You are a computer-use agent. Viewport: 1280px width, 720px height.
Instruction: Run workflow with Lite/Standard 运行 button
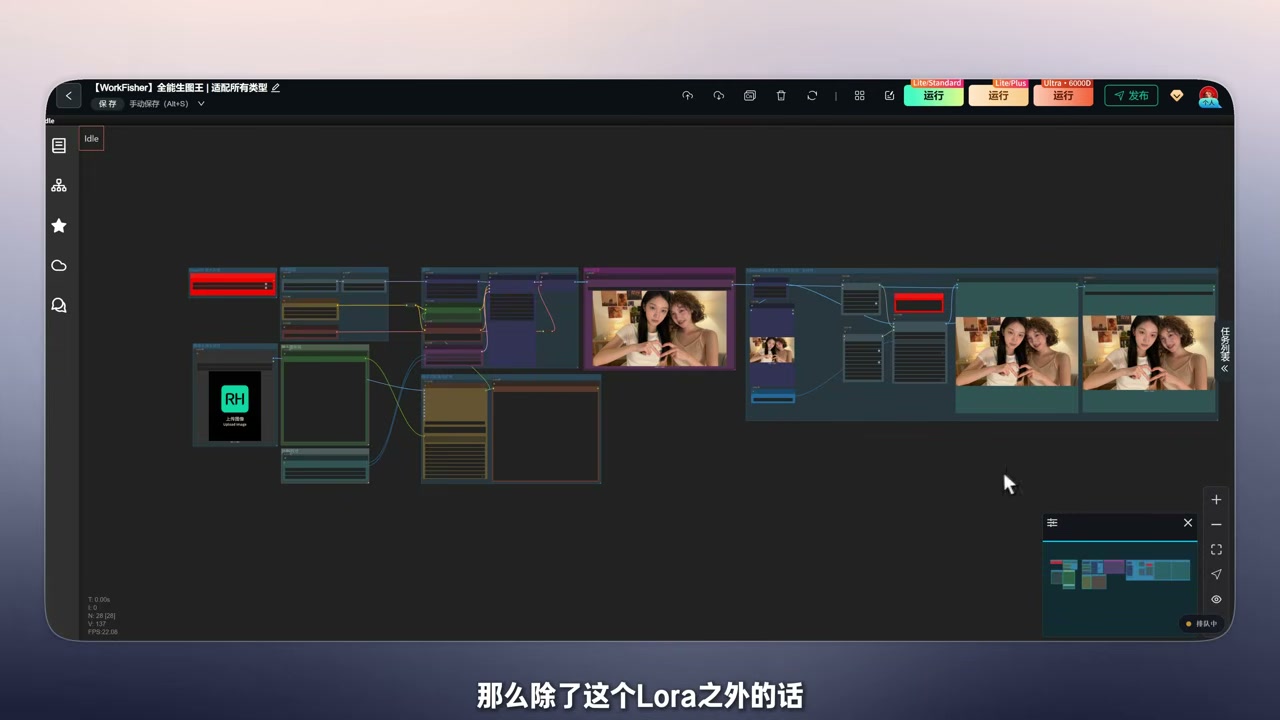coord(933,96)
